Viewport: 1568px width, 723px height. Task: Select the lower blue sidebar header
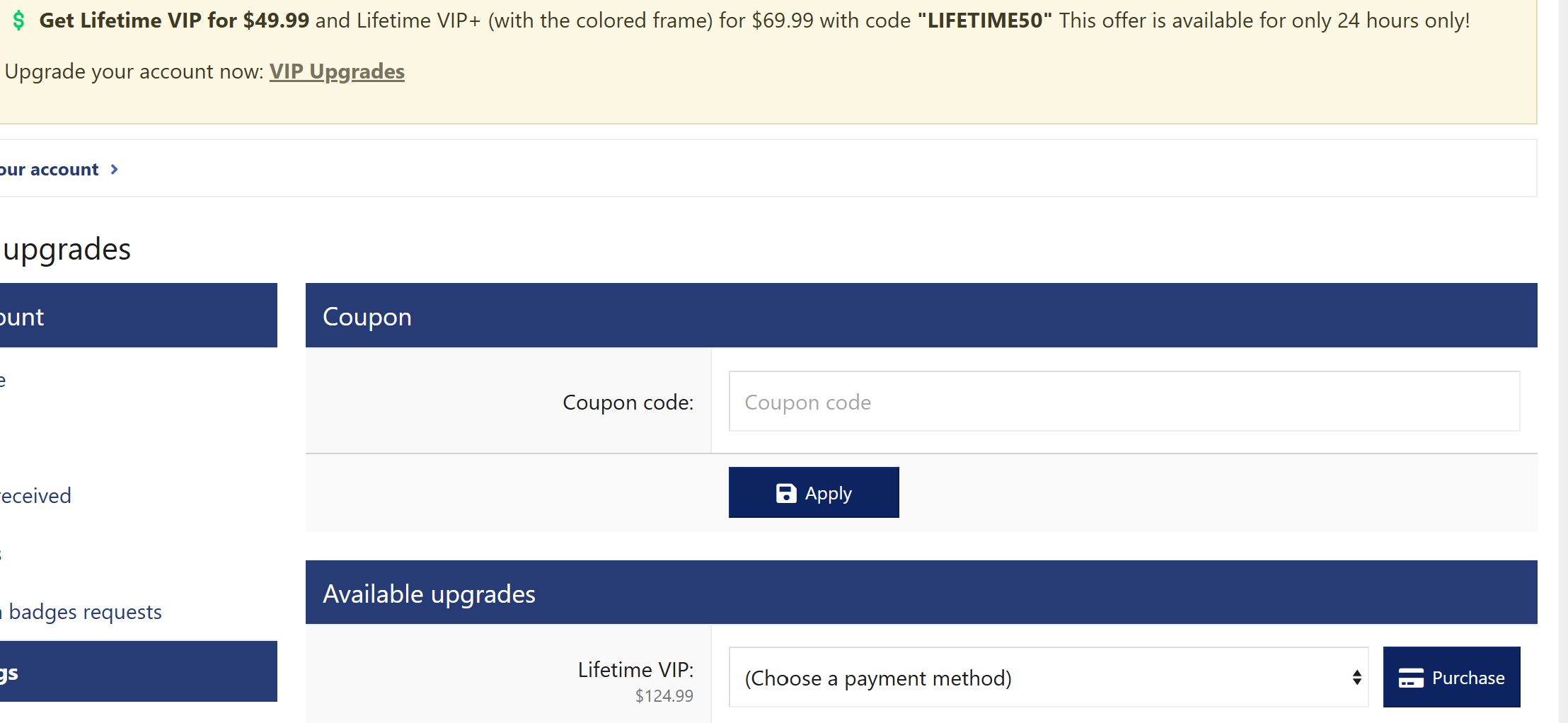(138, 672)
